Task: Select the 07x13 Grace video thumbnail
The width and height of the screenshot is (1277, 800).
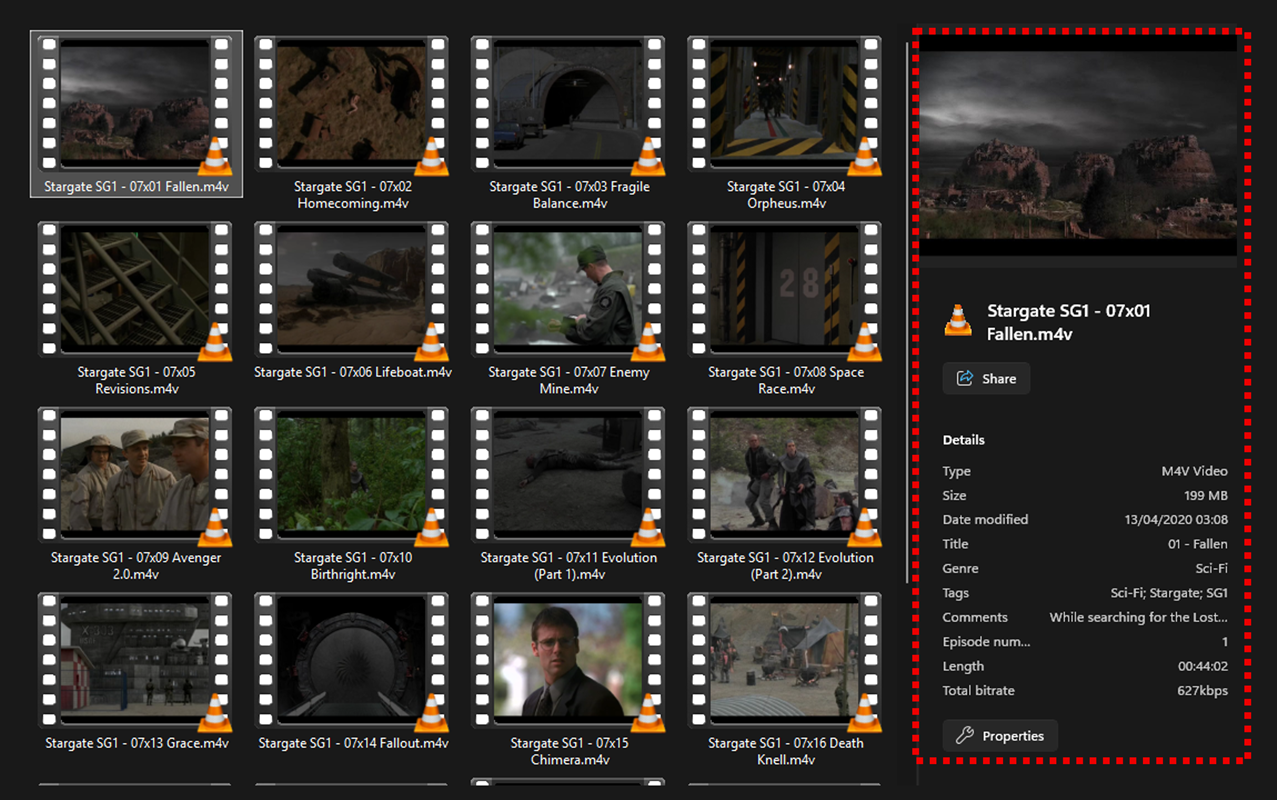Action: click(135, 661)
